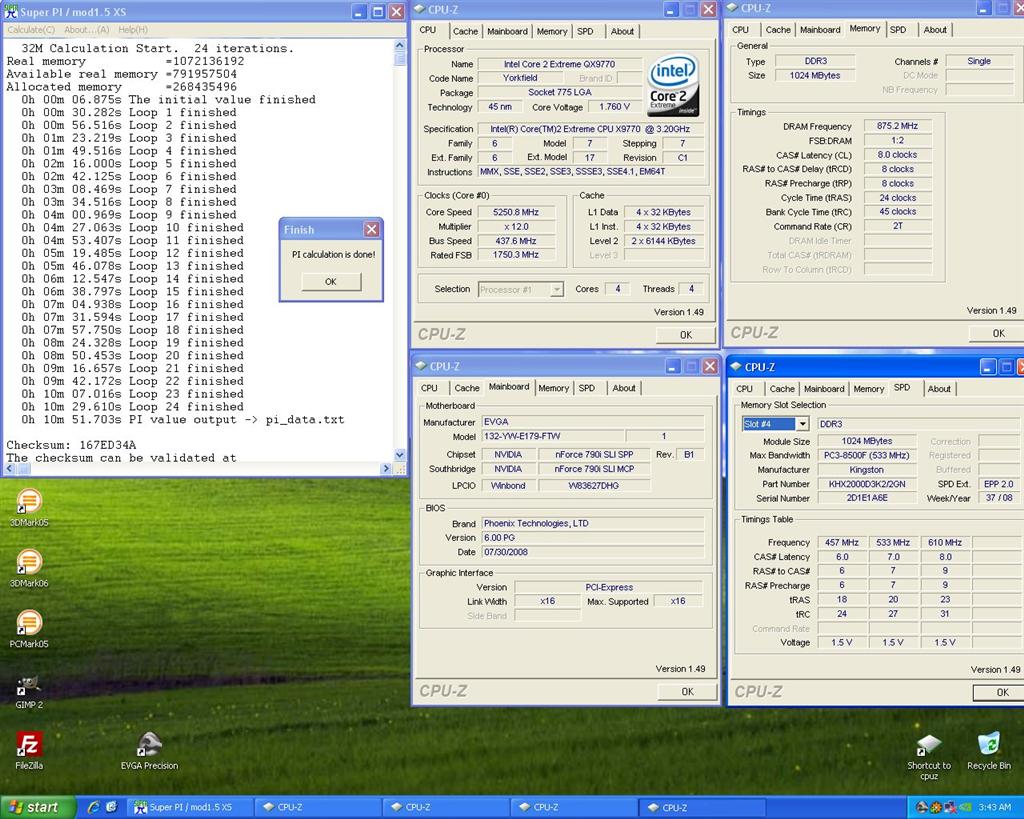This screenshot has height=819, width=1024.
Task: Click the first system tray icon
Action: 921,807
